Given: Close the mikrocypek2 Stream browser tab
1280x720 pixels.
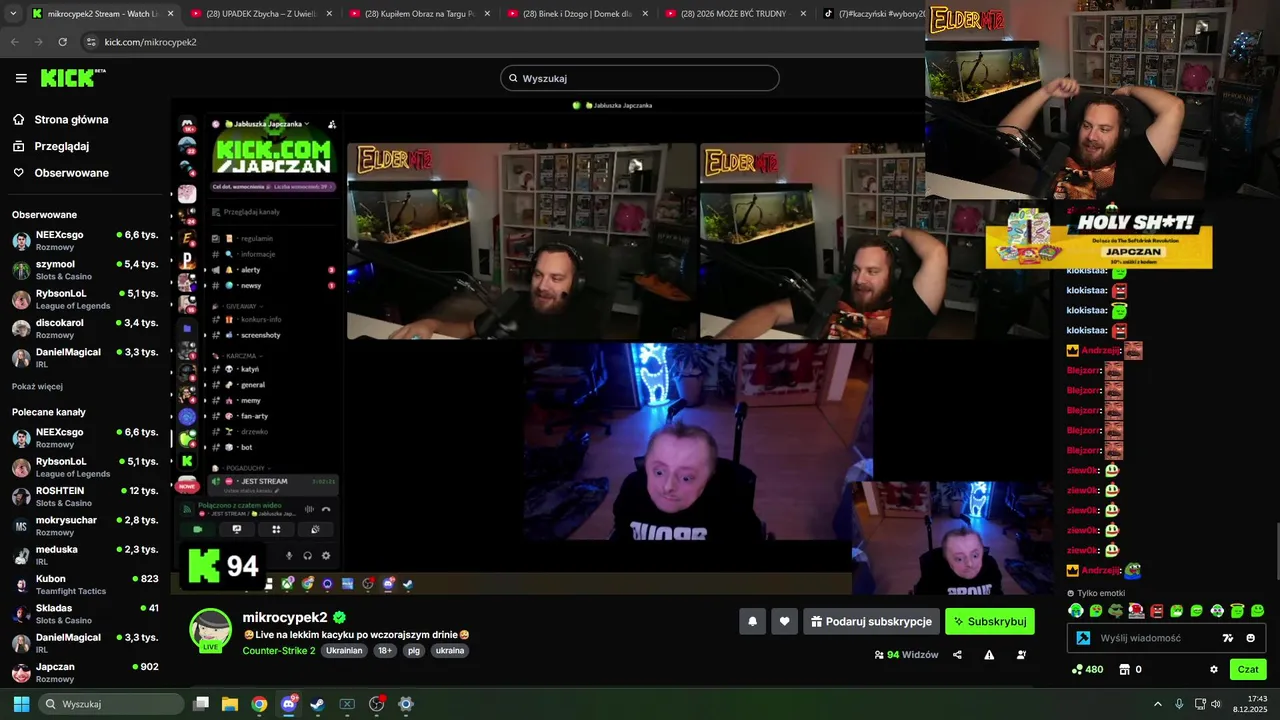Looking at the screenshot, I should pos(170,14).
